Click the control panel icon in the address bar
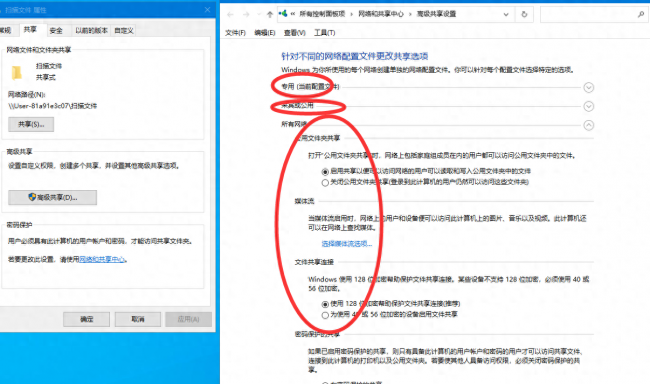The width and height of the screenshot is (650, 384). [283, 14]
